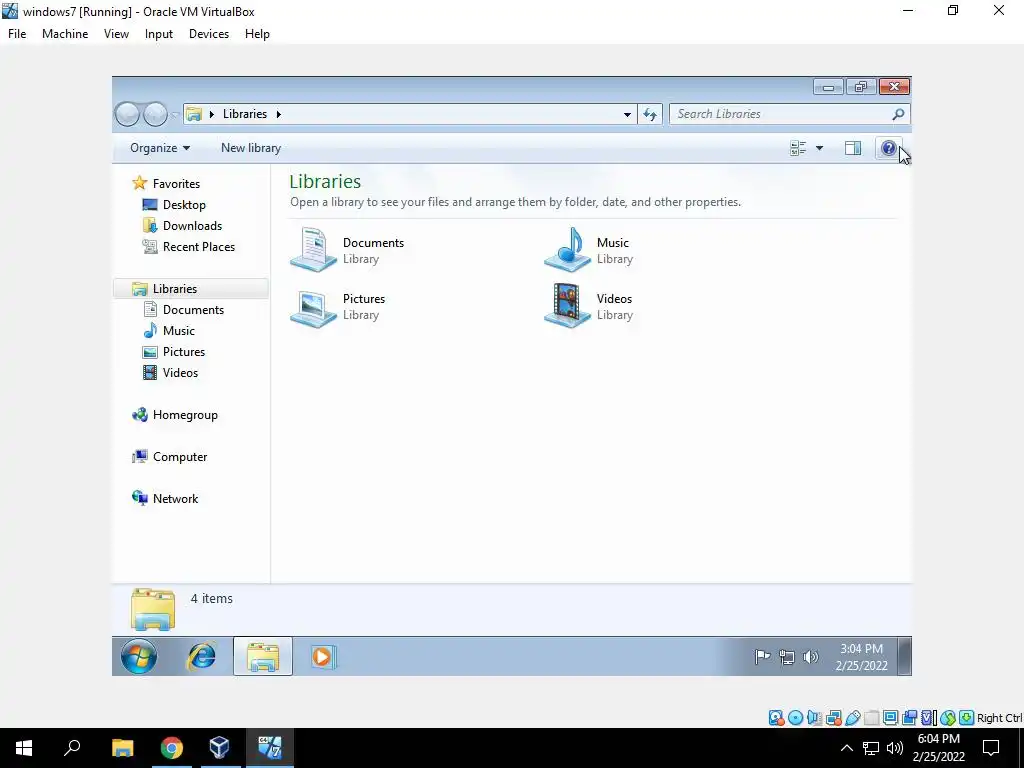The width and height of the screenshot is (1024, 768).
Task: Open the Videos library icon in main pane
Action: (568, 306)
